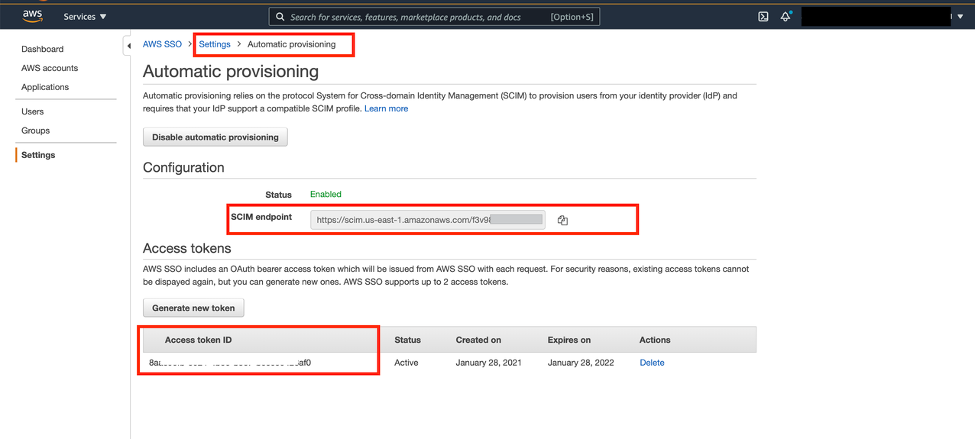Image resolution: width=977 pixels, height=439 pixels.
Task: Collapse the left navigation sidebar arrow
Action: (x=128, y=45)
